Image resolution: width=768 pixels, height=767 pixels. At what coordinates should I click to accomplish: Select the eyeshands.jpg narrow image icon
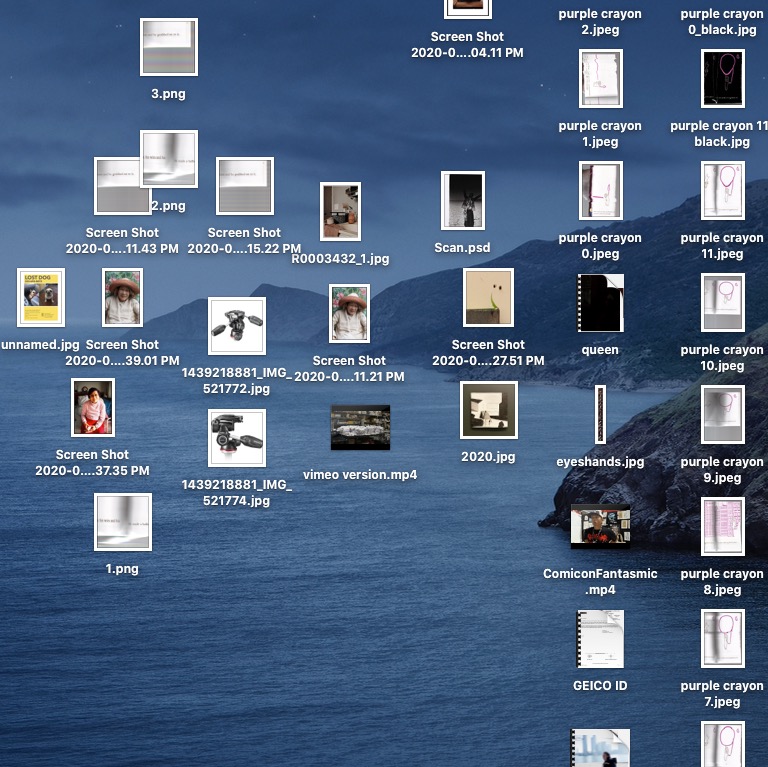tap(600, 414)
